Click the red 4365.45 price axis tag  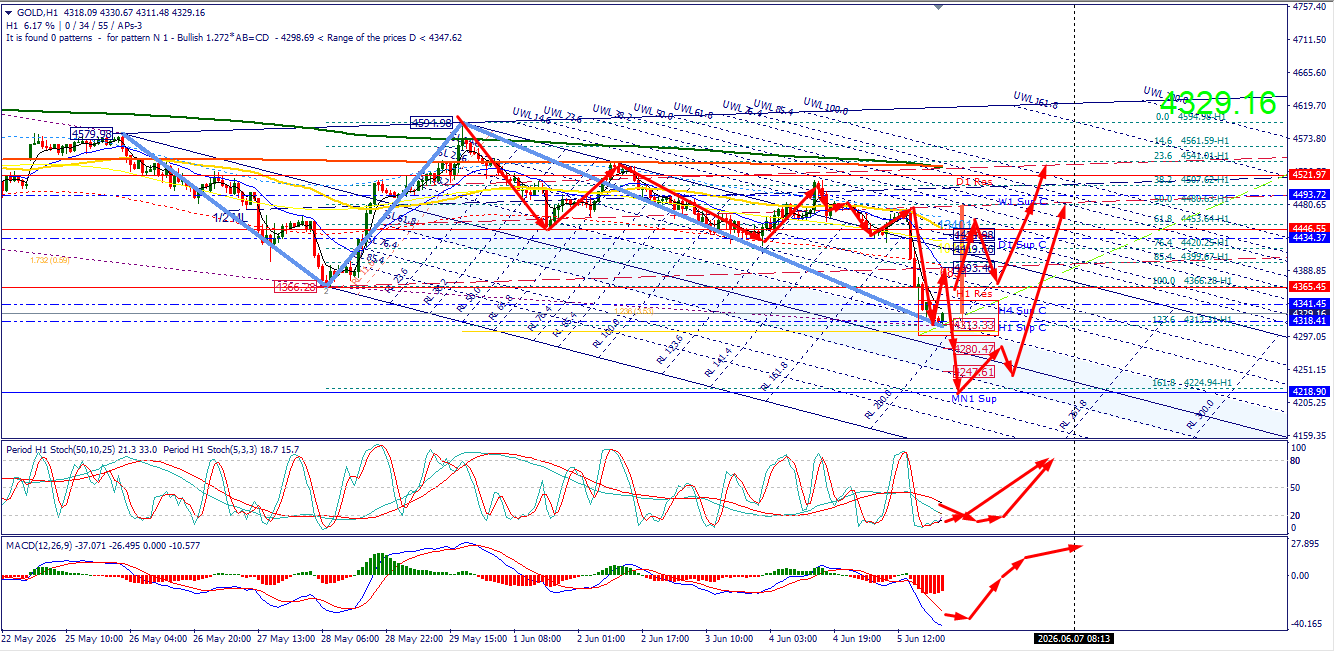pyautogui.click(x=1309, y=287)
